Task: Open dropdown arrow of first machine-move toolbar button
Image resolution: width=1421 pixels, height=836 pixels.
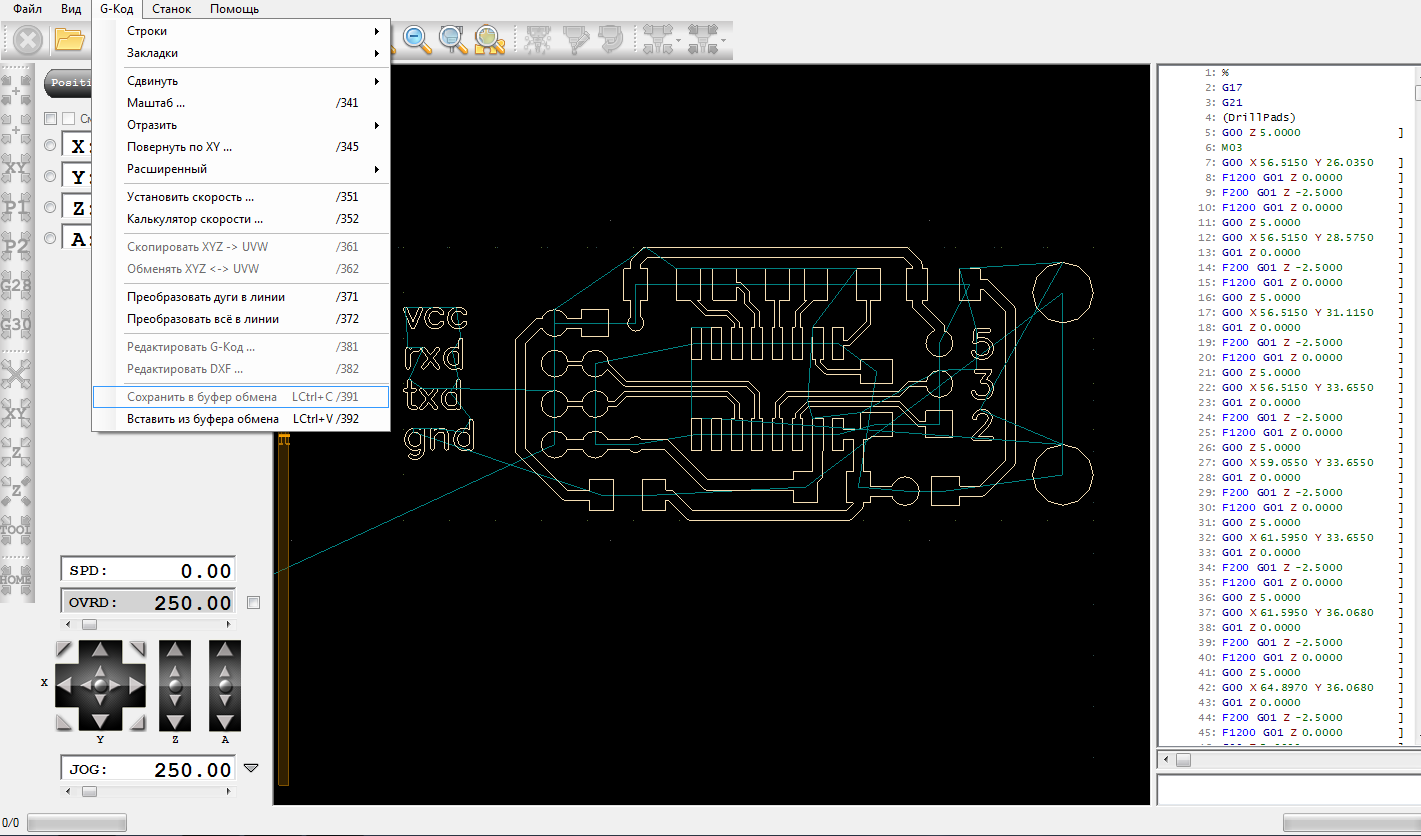Action: [x=679, y=40]
